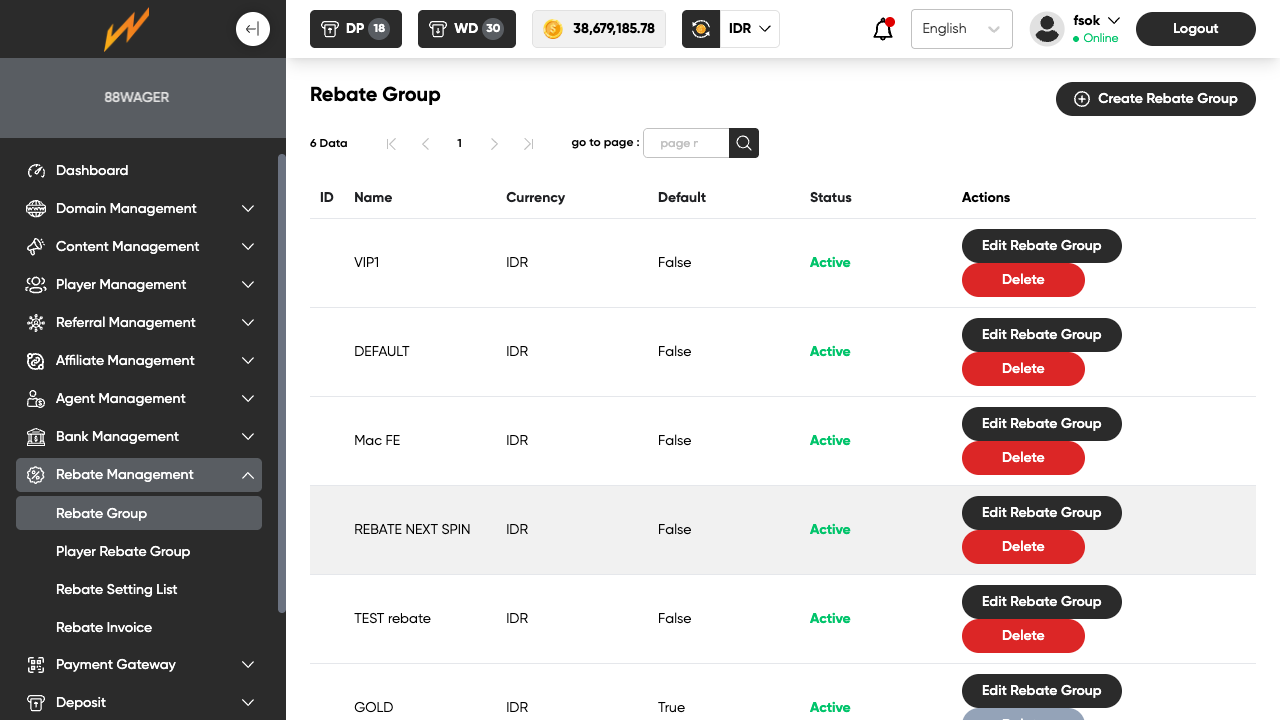Expand Deposit menu chevron

pos(248,703)
